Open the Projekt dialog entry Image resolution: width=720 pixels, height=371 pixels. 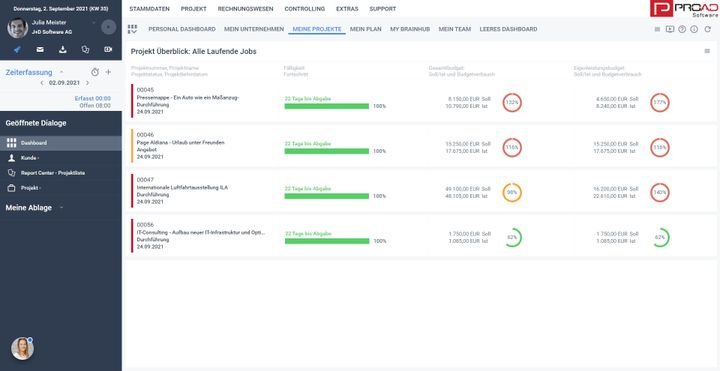coord(61,188)
